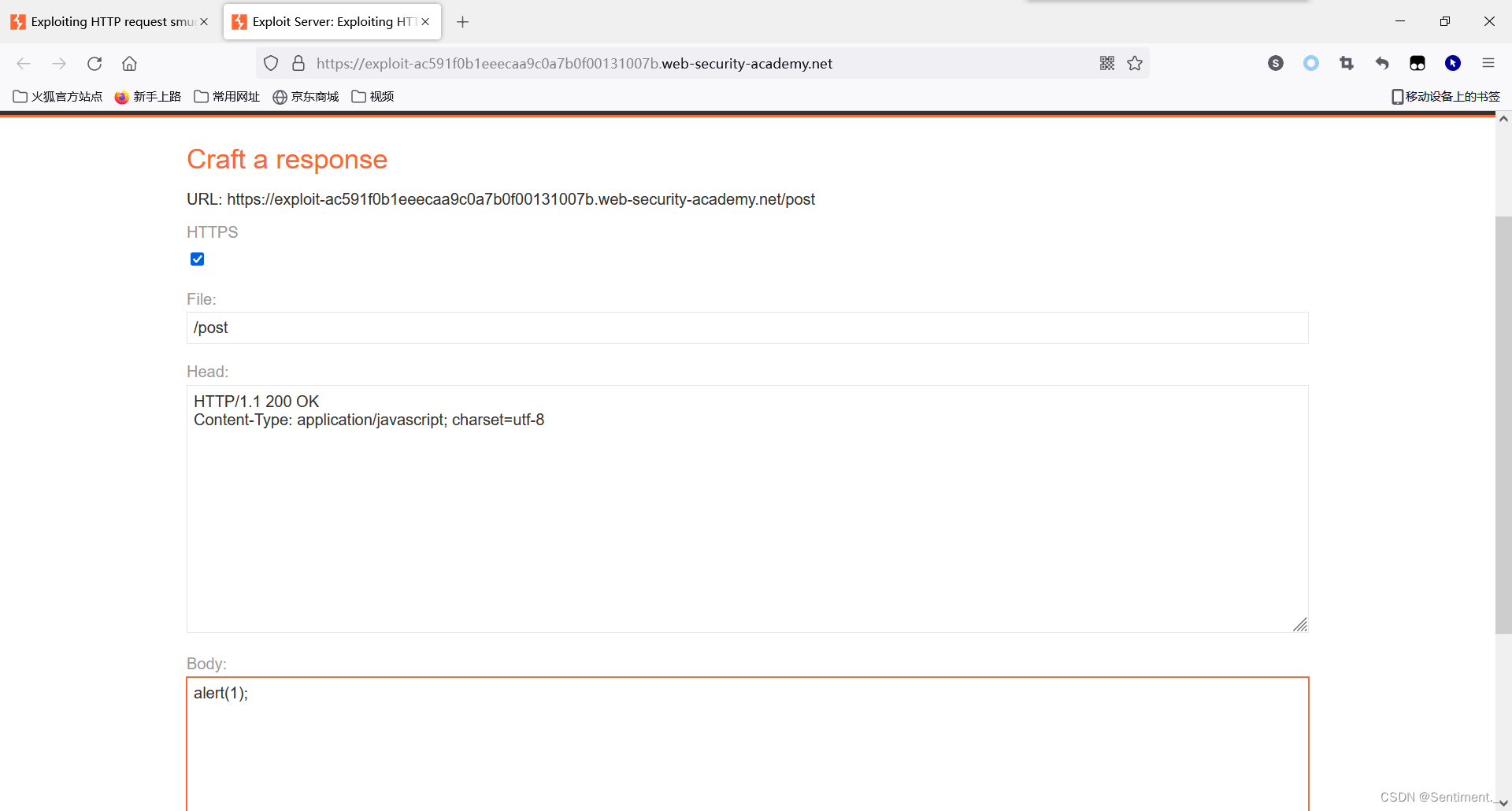
Task: Click the tracking protection shield icon
Action: coord(271,64)
